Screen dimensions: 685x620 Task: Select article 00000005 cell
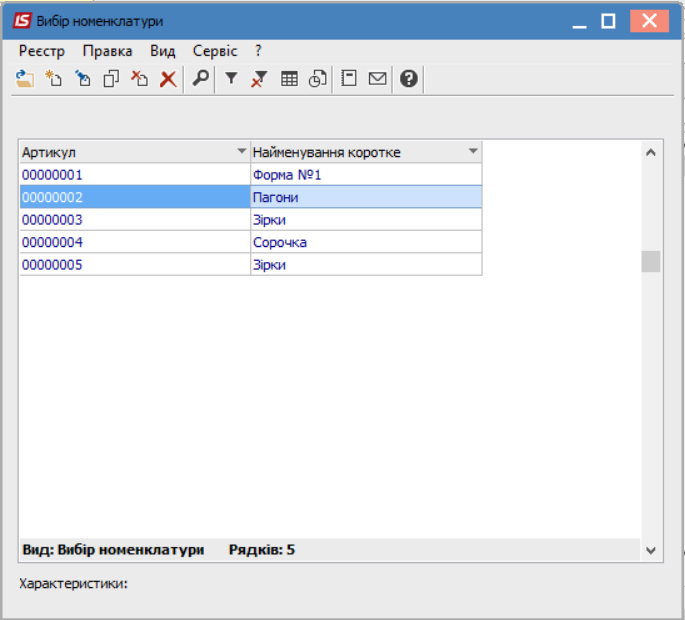coord(135,265)
